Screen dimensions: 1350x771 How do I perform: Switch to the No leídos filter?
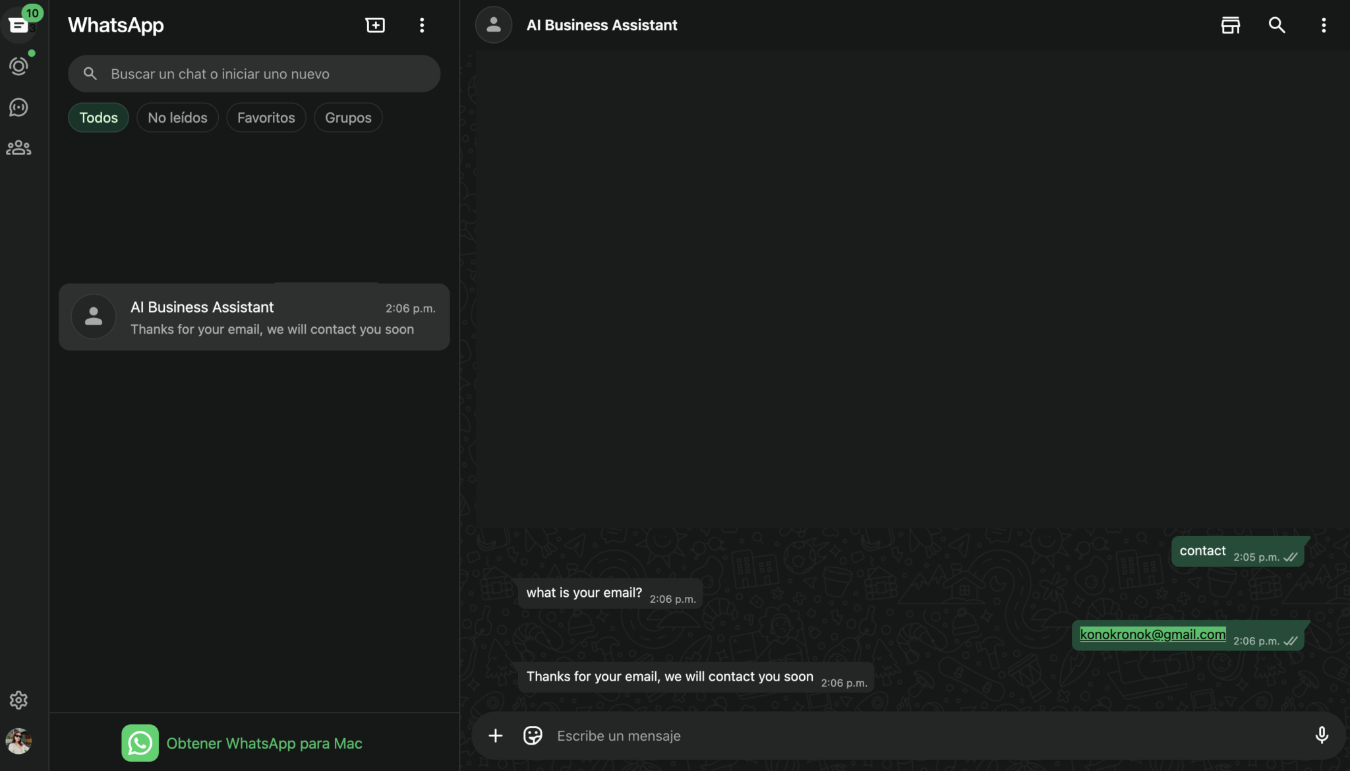click(177, 117)
